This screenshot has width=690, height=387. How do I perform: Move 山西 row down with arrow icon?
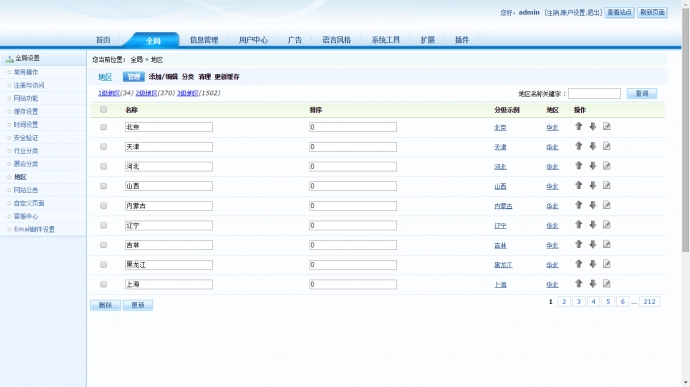593,185
